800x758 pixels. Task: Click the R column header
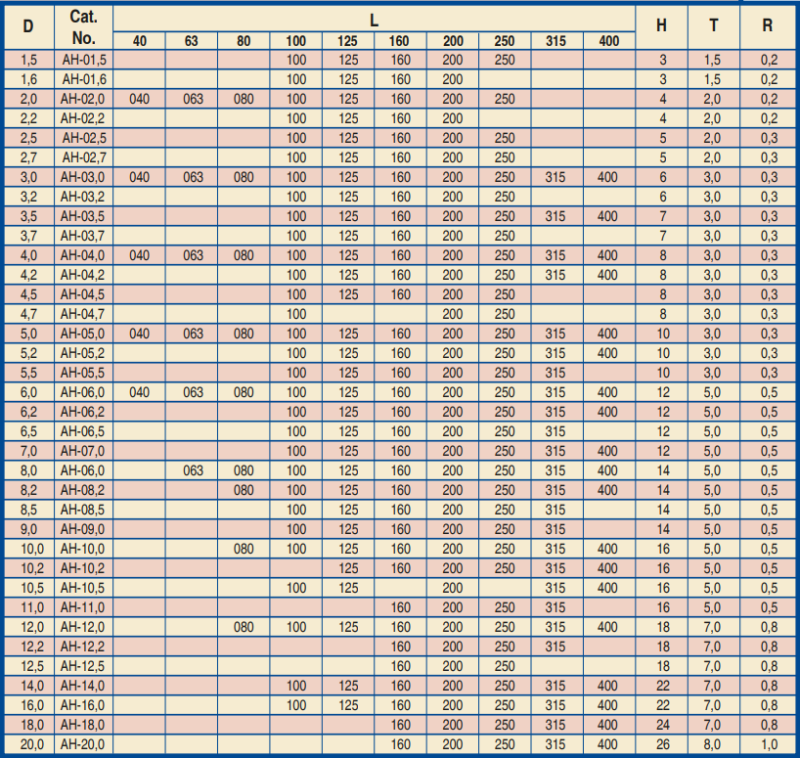(x=767, y=26)
